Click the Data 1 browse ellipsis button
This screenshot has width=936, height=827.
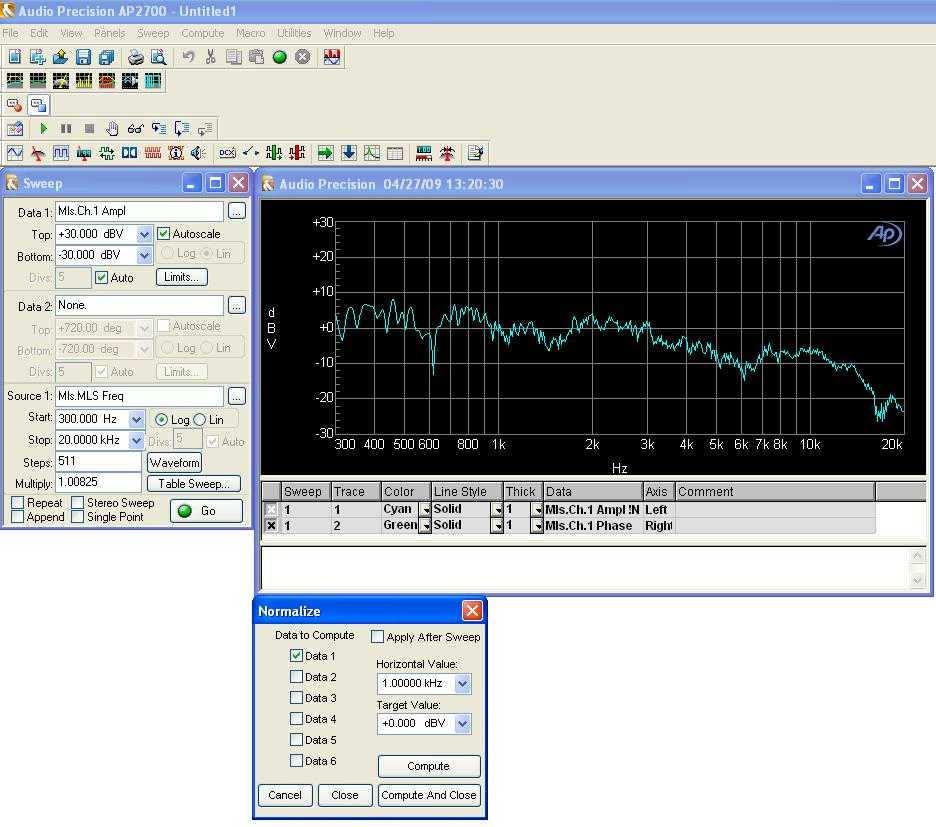click(237, 211)
